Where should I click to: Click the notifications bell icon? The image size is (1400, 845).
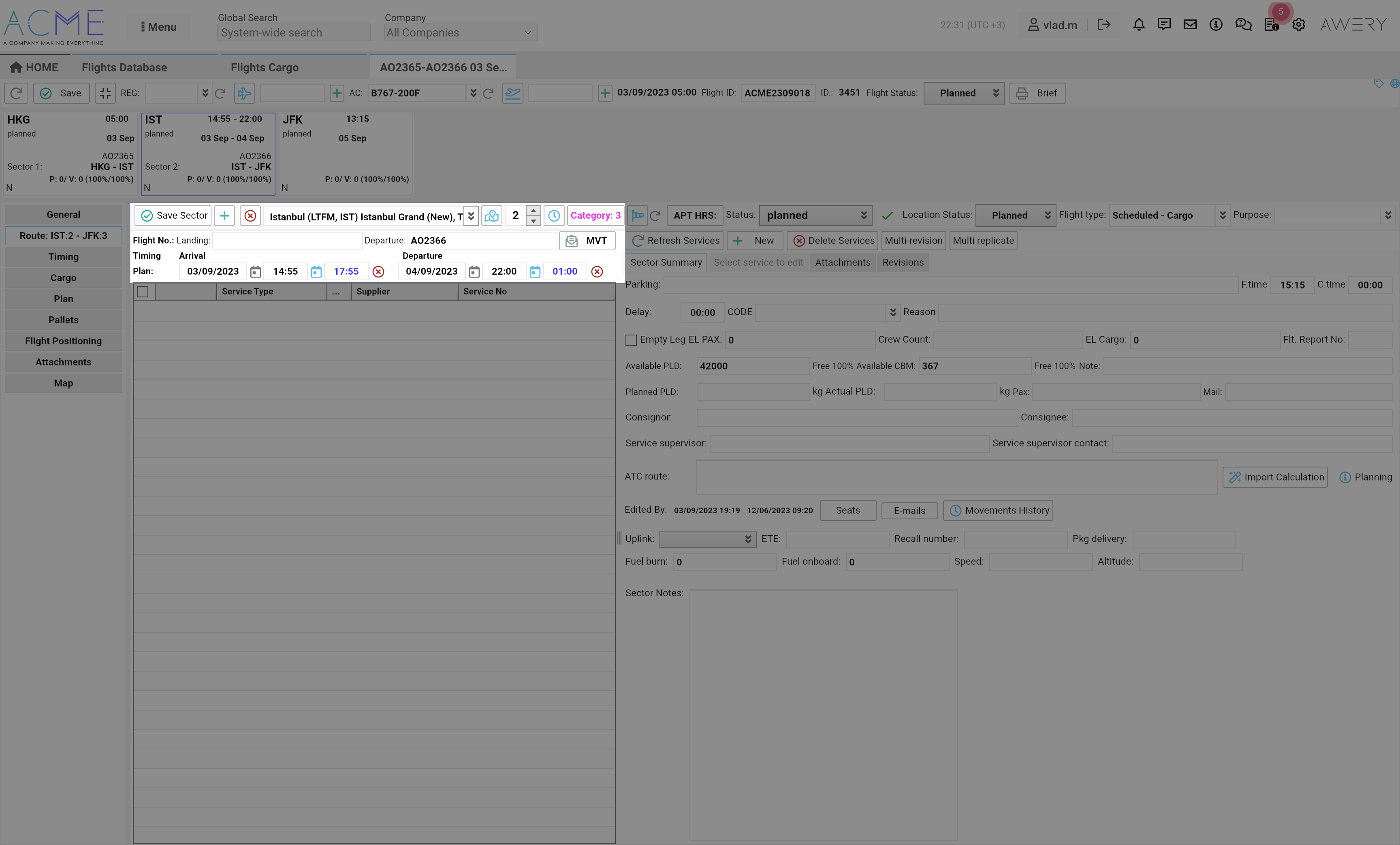click(1138, 24)
